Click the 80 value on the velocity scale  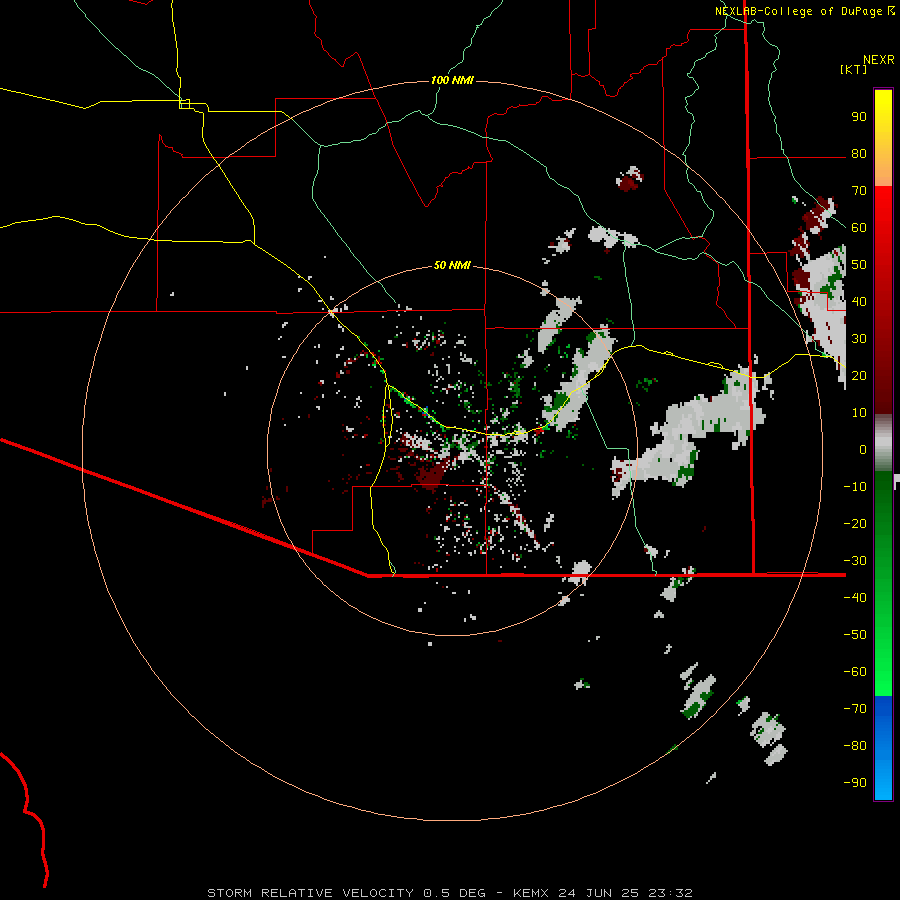point(859,153)
